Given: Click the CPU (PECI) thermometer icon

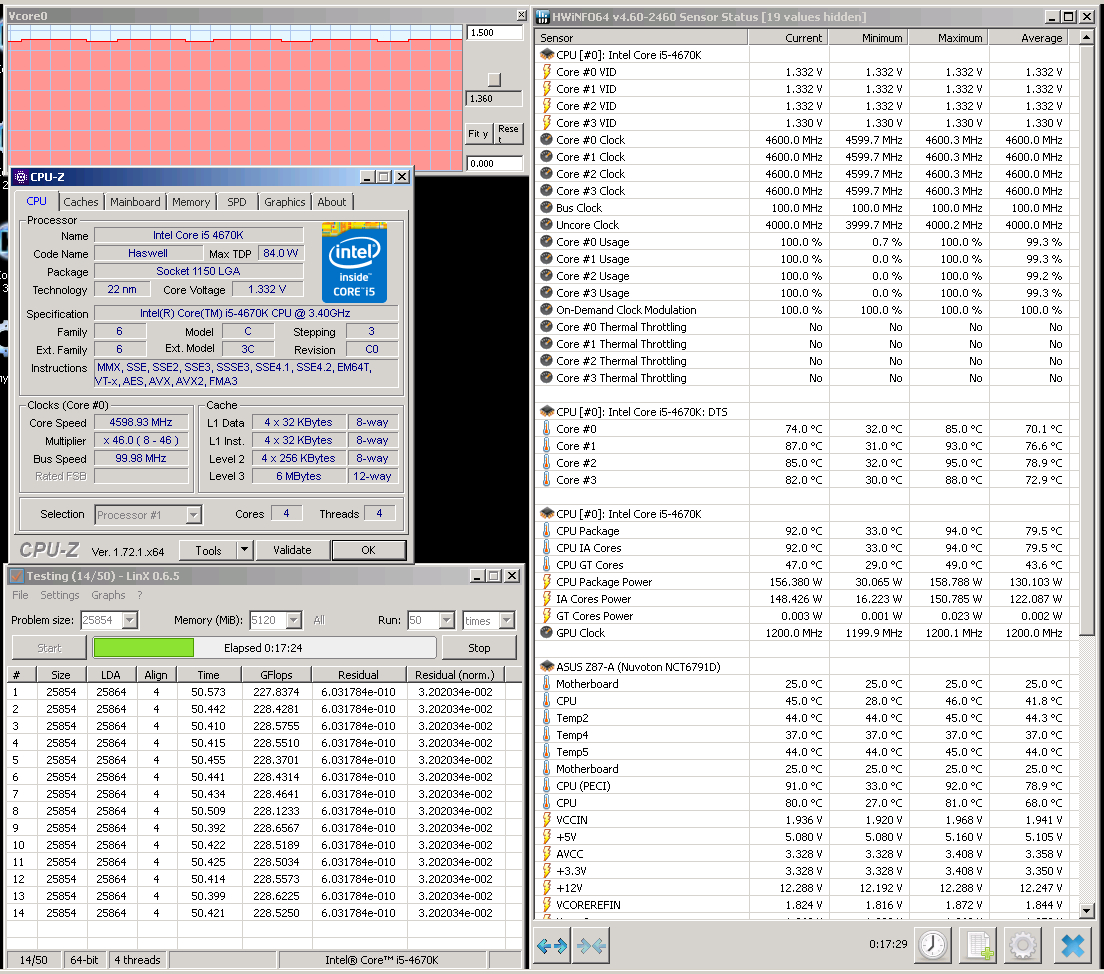Looking at the screenshot, I should coord(546,785).
